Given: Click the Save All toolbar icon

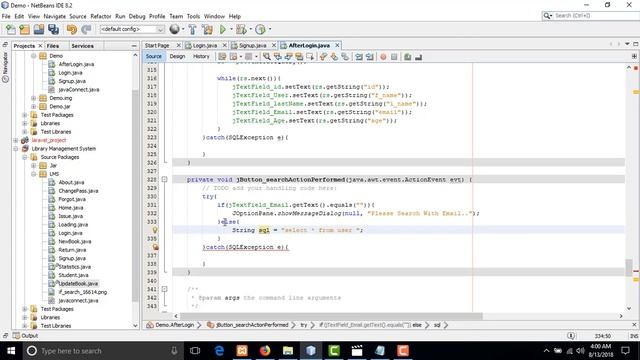Looking at the screenshot, I should [x=53, y=29].
